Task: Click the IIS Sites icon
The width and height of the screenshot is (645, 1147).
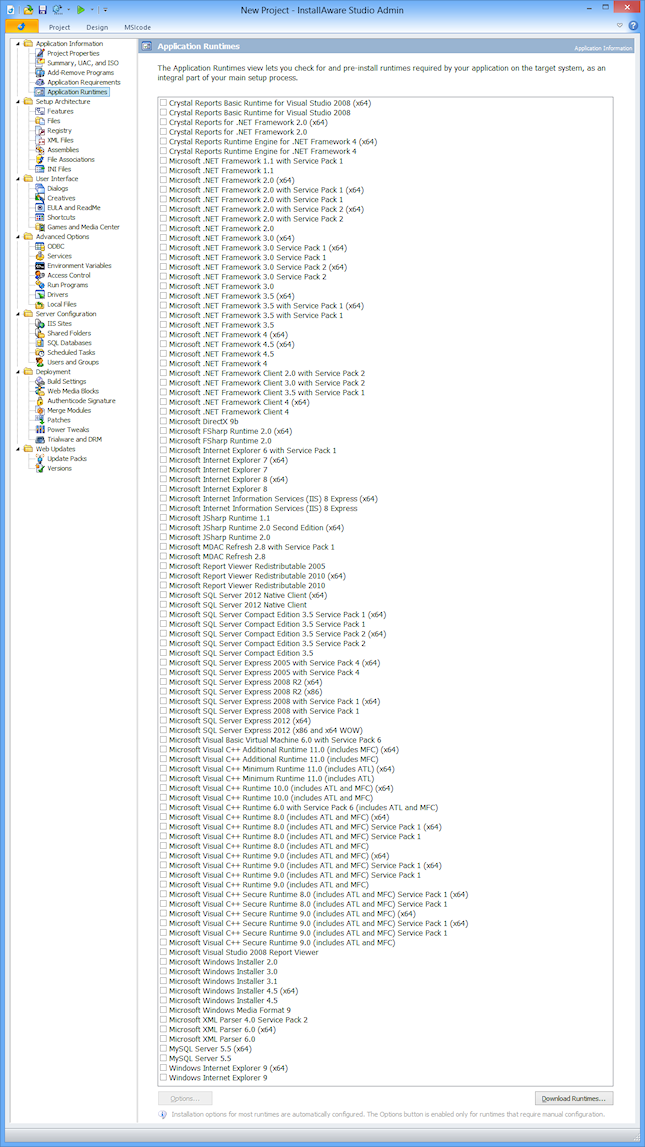Action: click(41, 323)
